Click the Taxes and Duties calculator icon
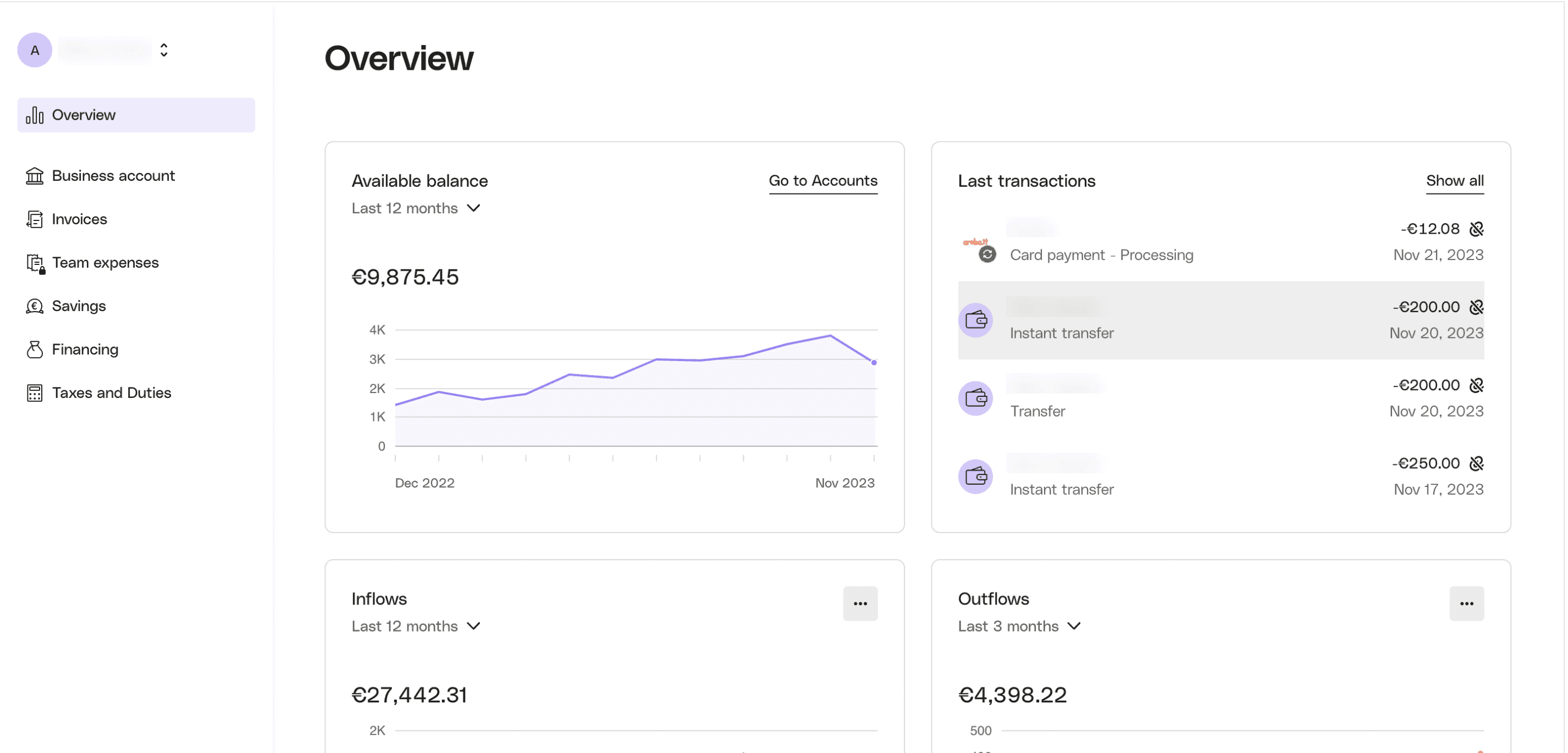This screenshot has width=1568, height=753. (x=35, y=393)
